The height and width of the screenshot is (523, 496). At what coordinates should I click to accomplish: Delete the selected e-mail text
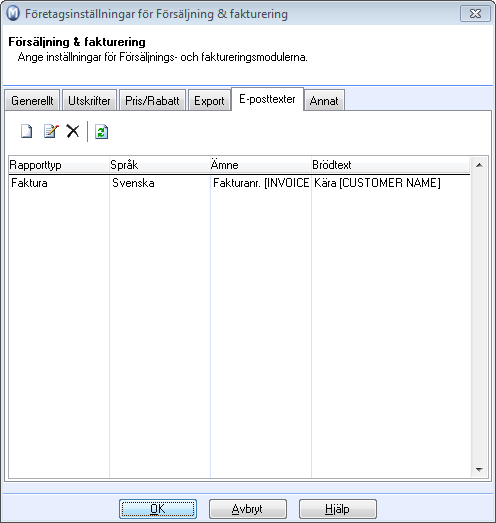(73, 131)
